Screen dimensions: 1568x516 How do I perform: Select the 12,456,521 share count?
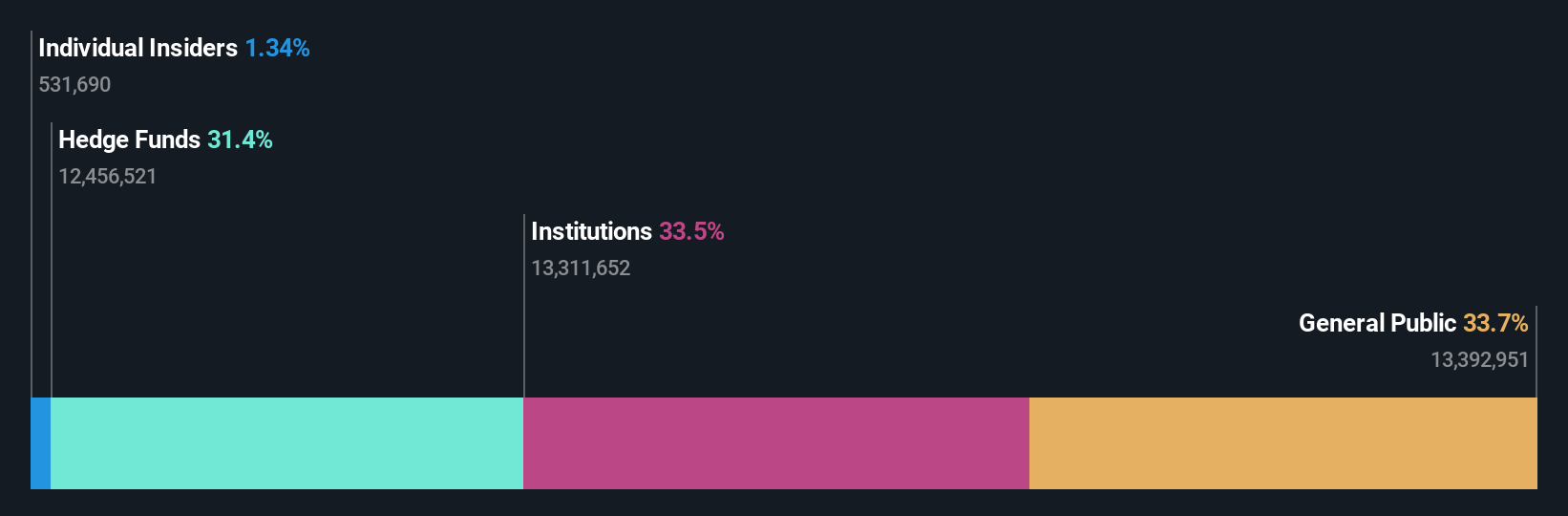click(x=107, y=177)
